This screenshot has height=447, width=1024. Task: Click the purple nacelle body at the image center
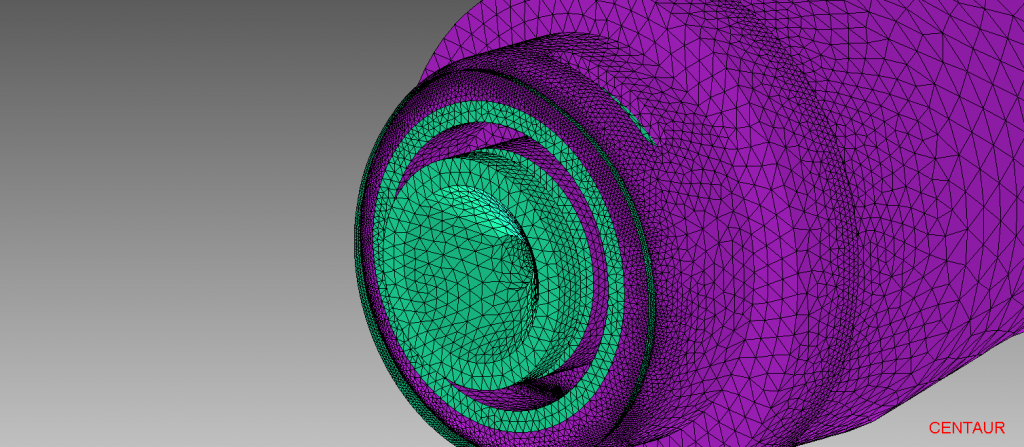click(760, 230)
